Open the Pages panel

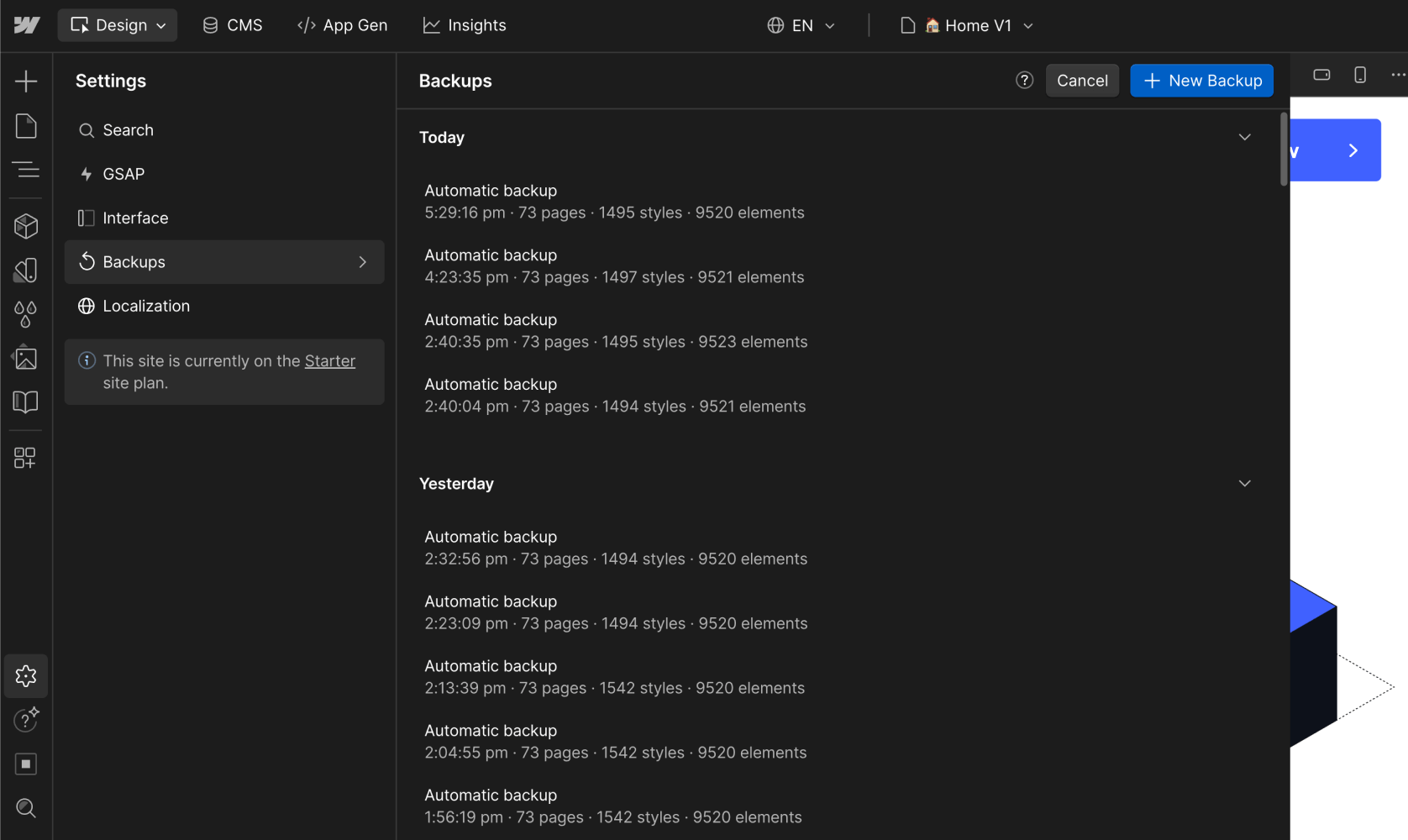(x=26, y=125)
